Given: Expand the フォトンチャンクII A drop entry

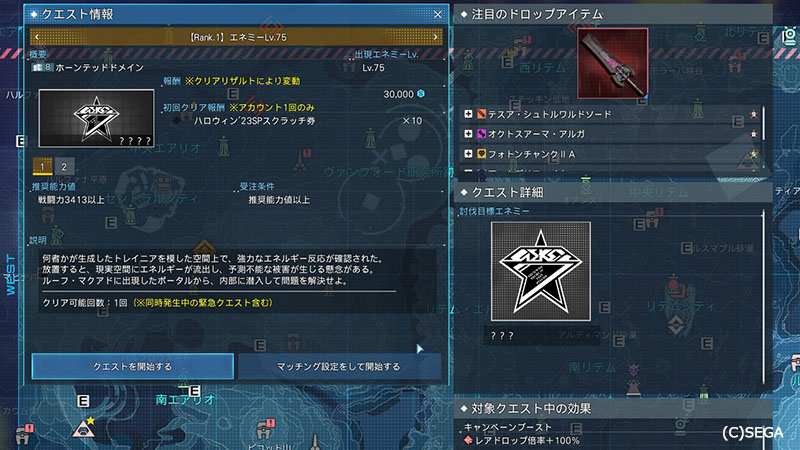Looking at the screenshot, I should click(x=468, y=154).
